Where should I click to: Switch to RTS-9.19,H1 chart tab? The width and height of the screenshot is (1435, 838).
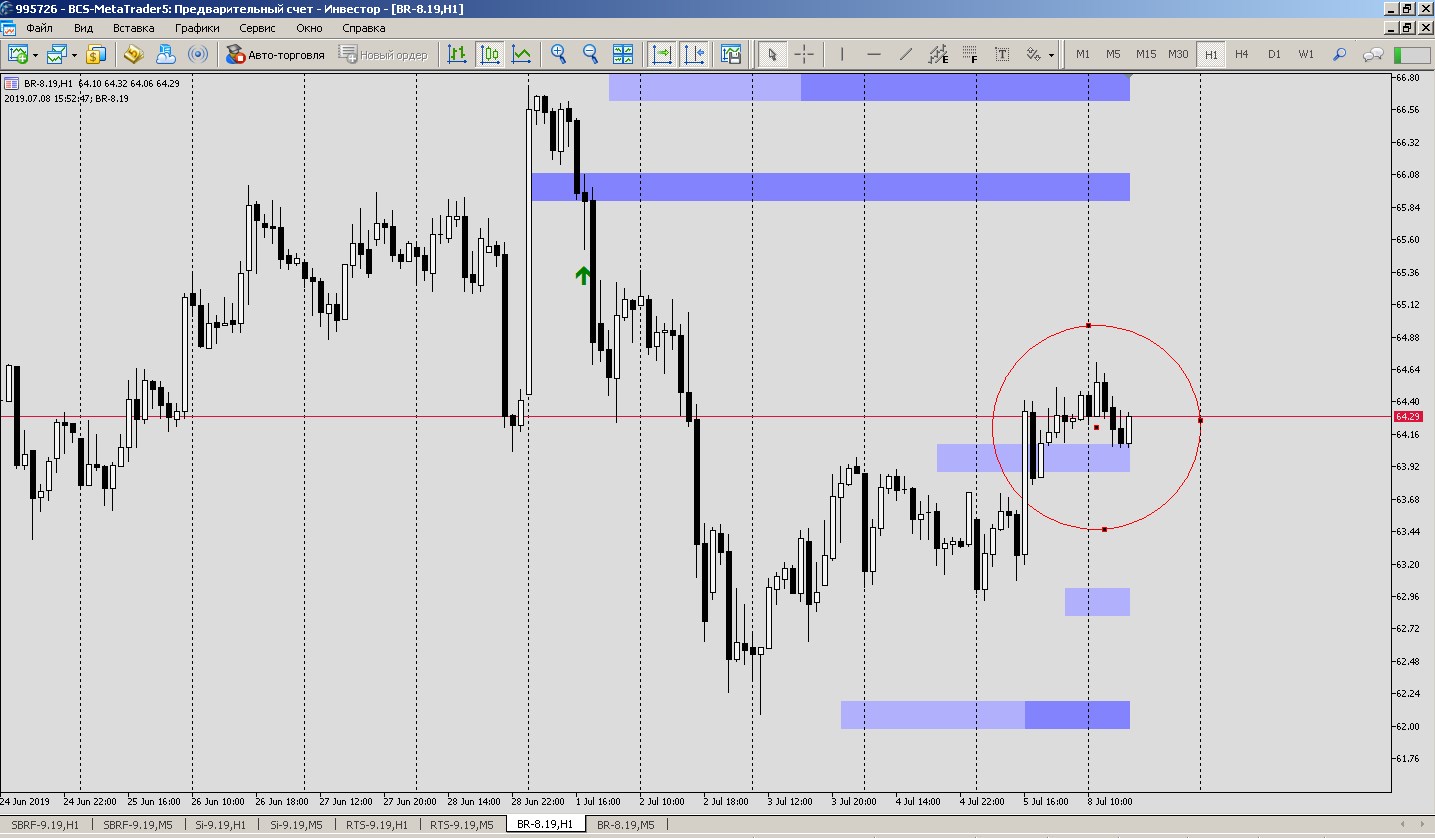point(377,825)
